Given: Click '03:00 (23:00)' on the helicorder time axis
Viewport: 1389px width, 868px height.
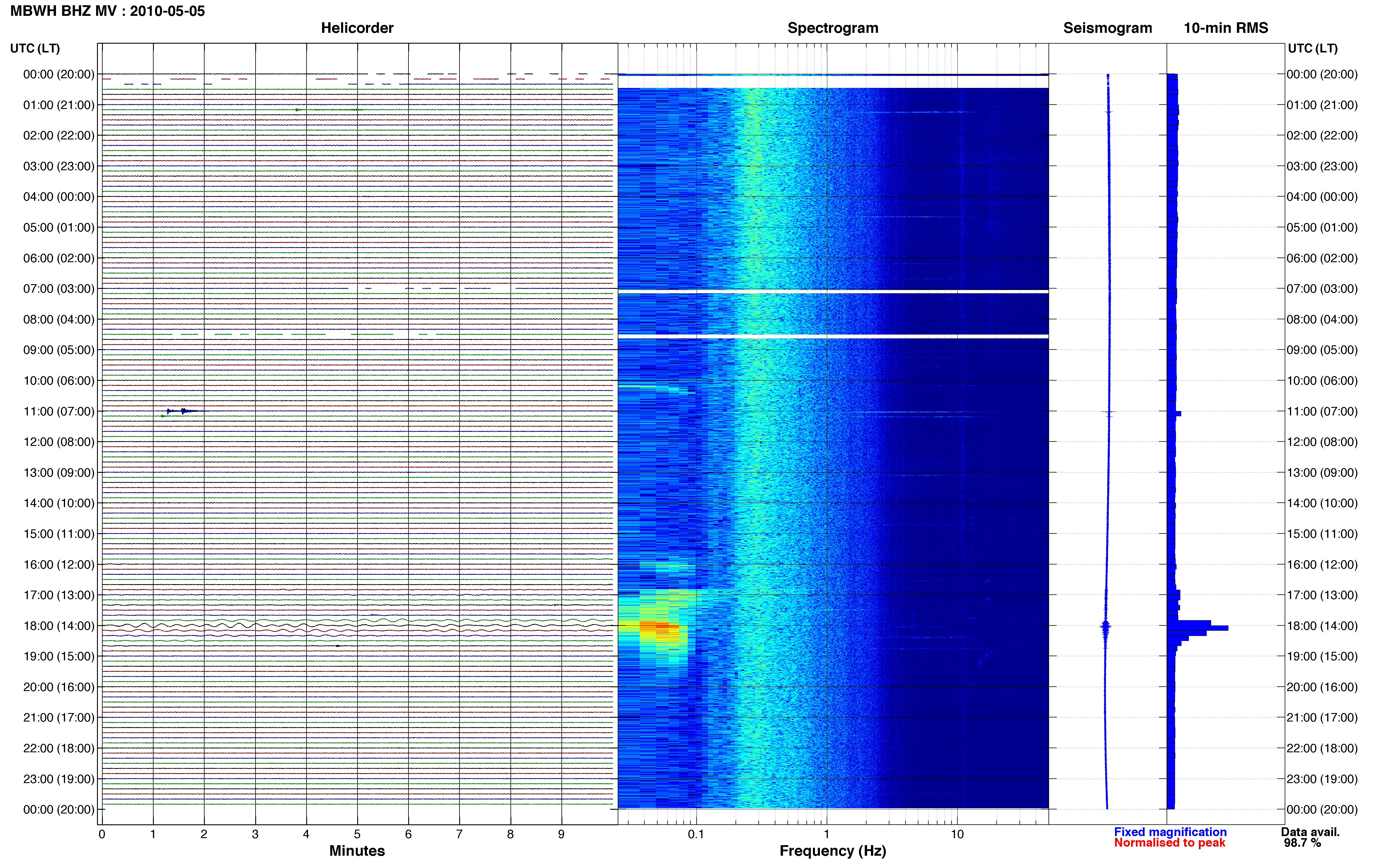Looking at the screenshot, I should coord(59,166).
